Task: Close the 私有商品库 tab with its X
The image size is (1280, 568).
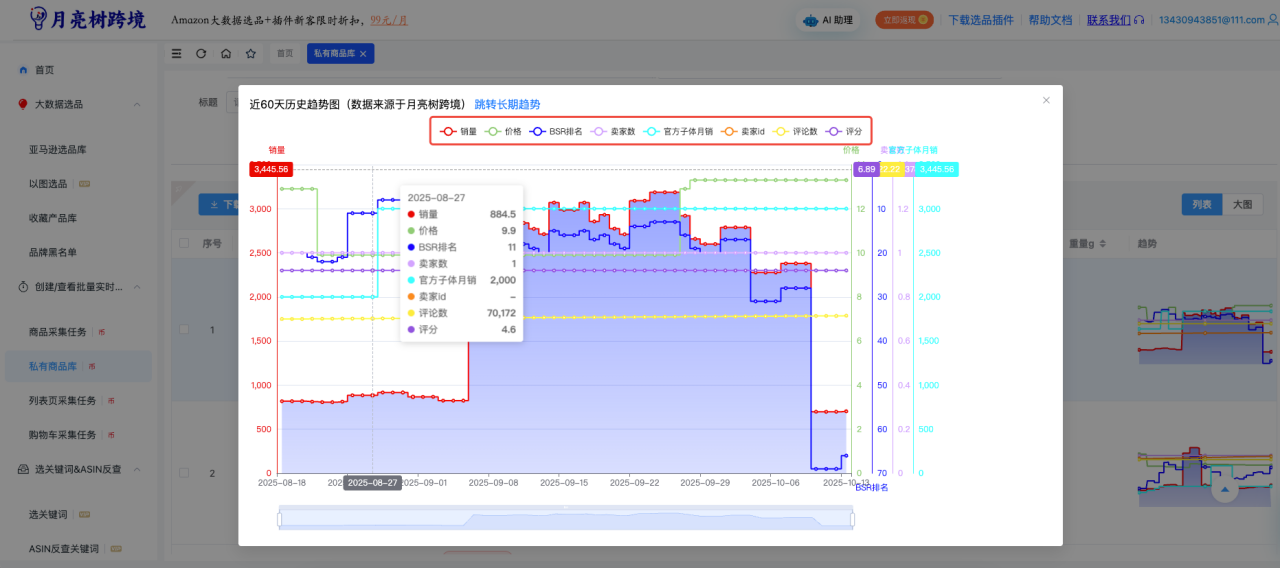Action: pos(363,54)
